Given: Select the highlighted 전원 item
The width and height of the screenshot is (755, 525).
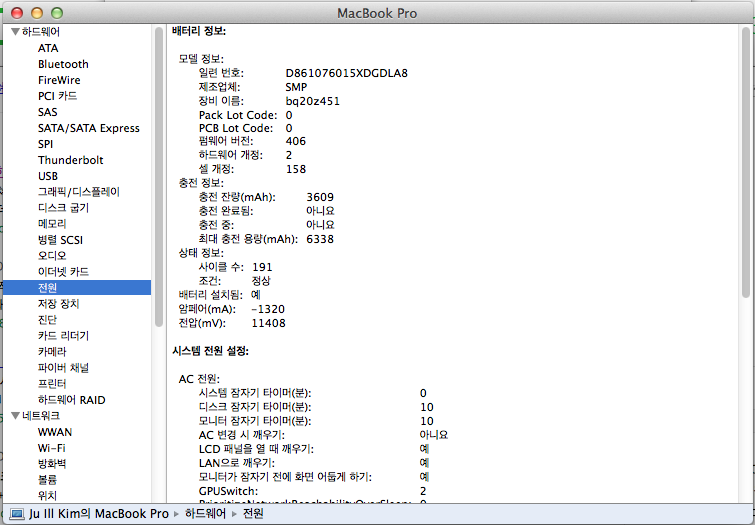Looking at the screenshot, I should 48,288.
